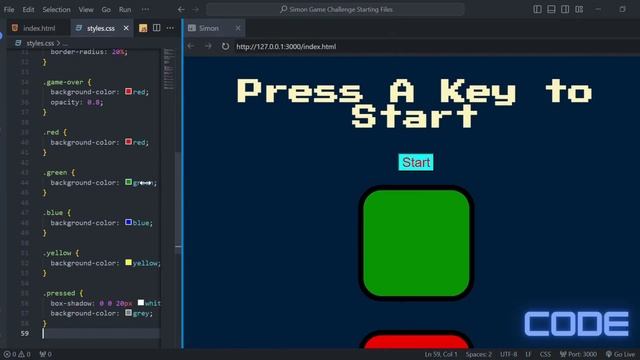Click Go Live in status bar
640x360 pixels.
[620, 354]
